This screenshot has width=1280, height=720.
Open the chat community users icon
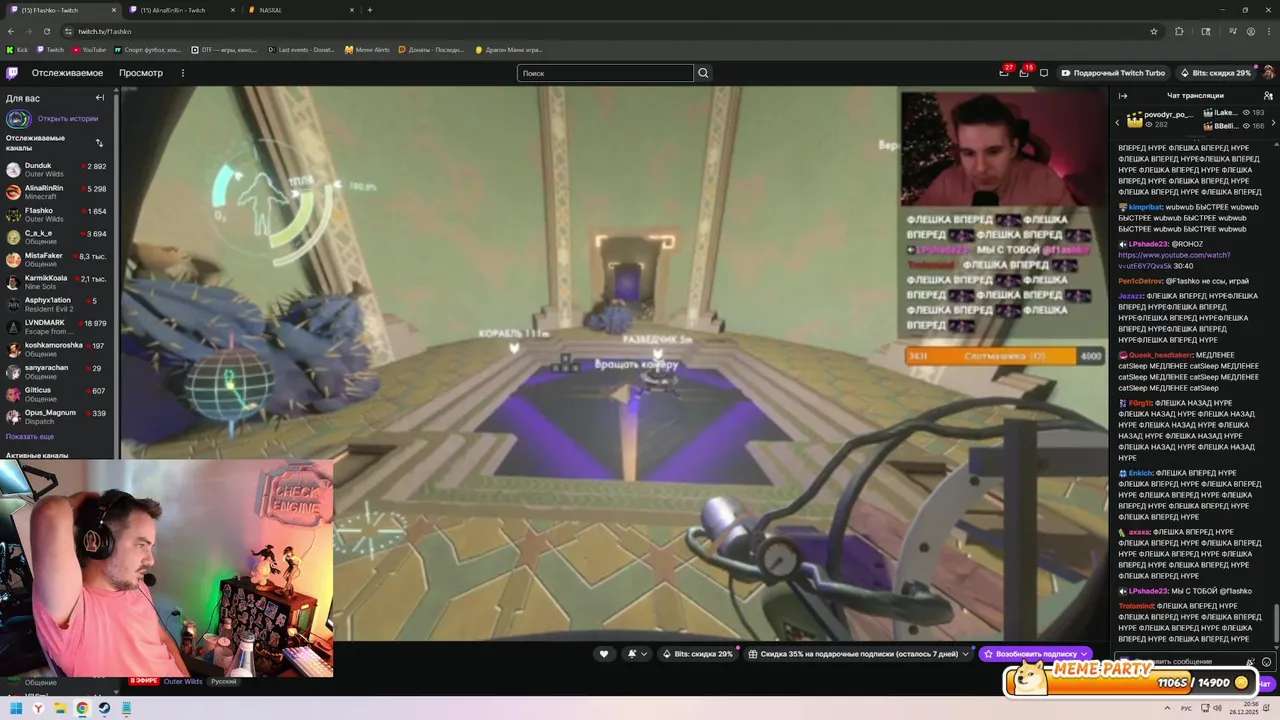1268,96
